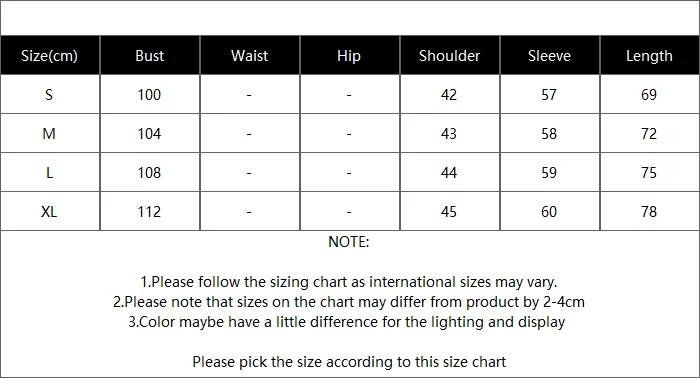
Task: Click the Size(cm) header cell
Action: click(50, 55)
